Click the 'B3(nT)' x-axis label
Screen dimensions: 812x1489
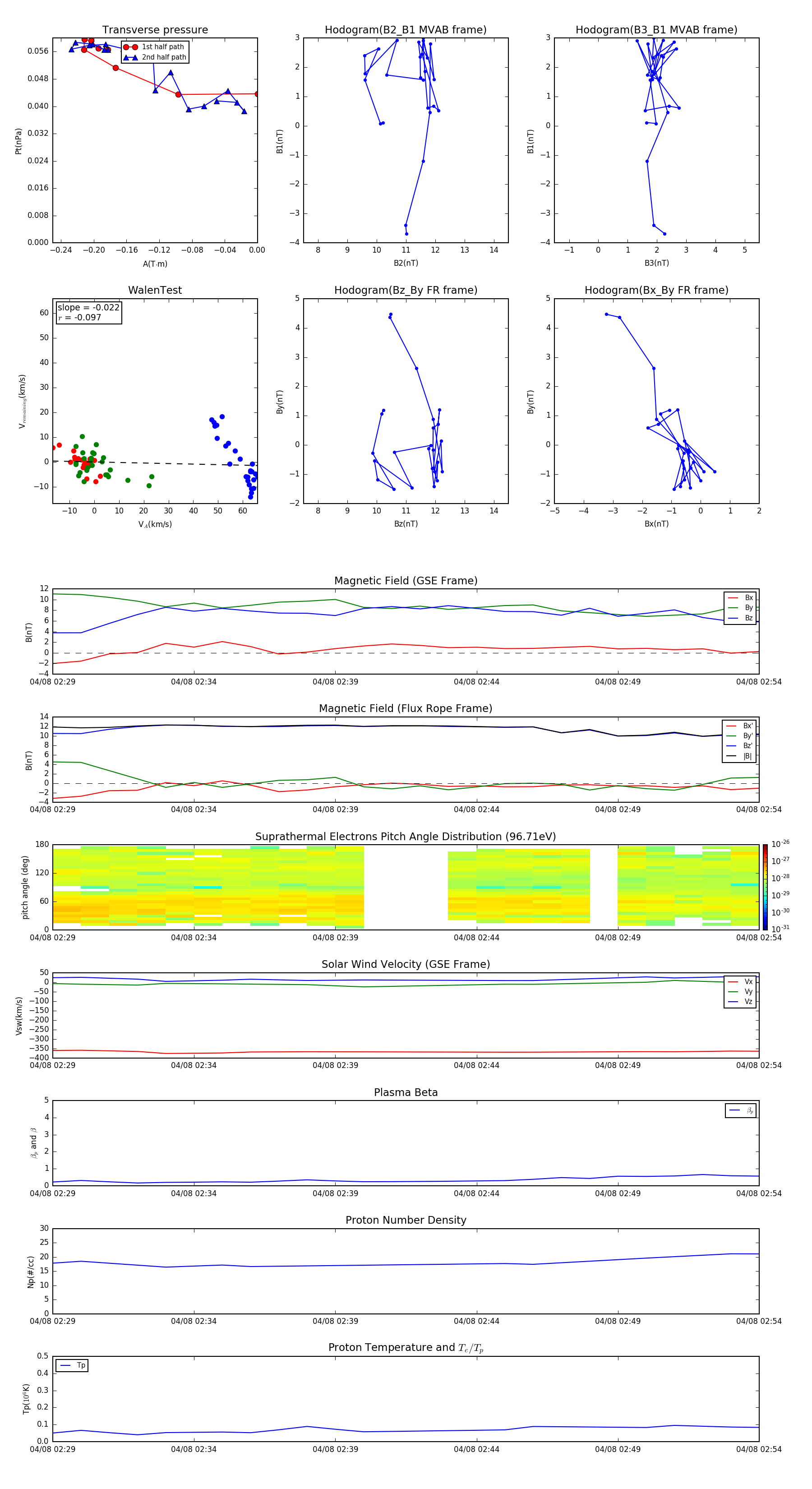(x=656, y=263)
